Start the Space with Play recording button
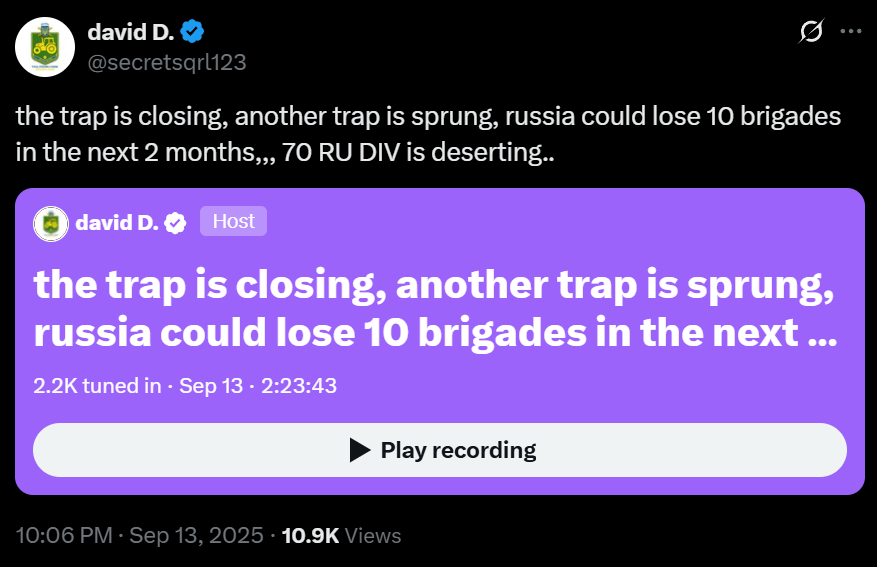 coord(440,450)
